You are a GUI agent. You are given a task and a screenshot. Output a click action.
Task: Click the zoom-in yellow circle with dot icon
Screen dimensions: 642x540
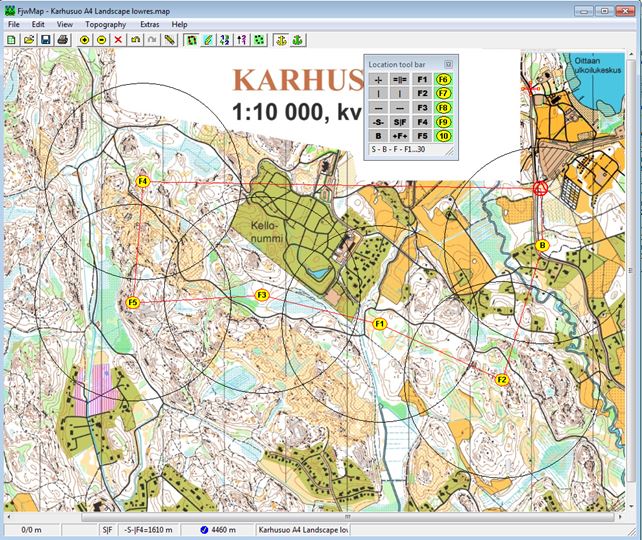tap(84, 40)
